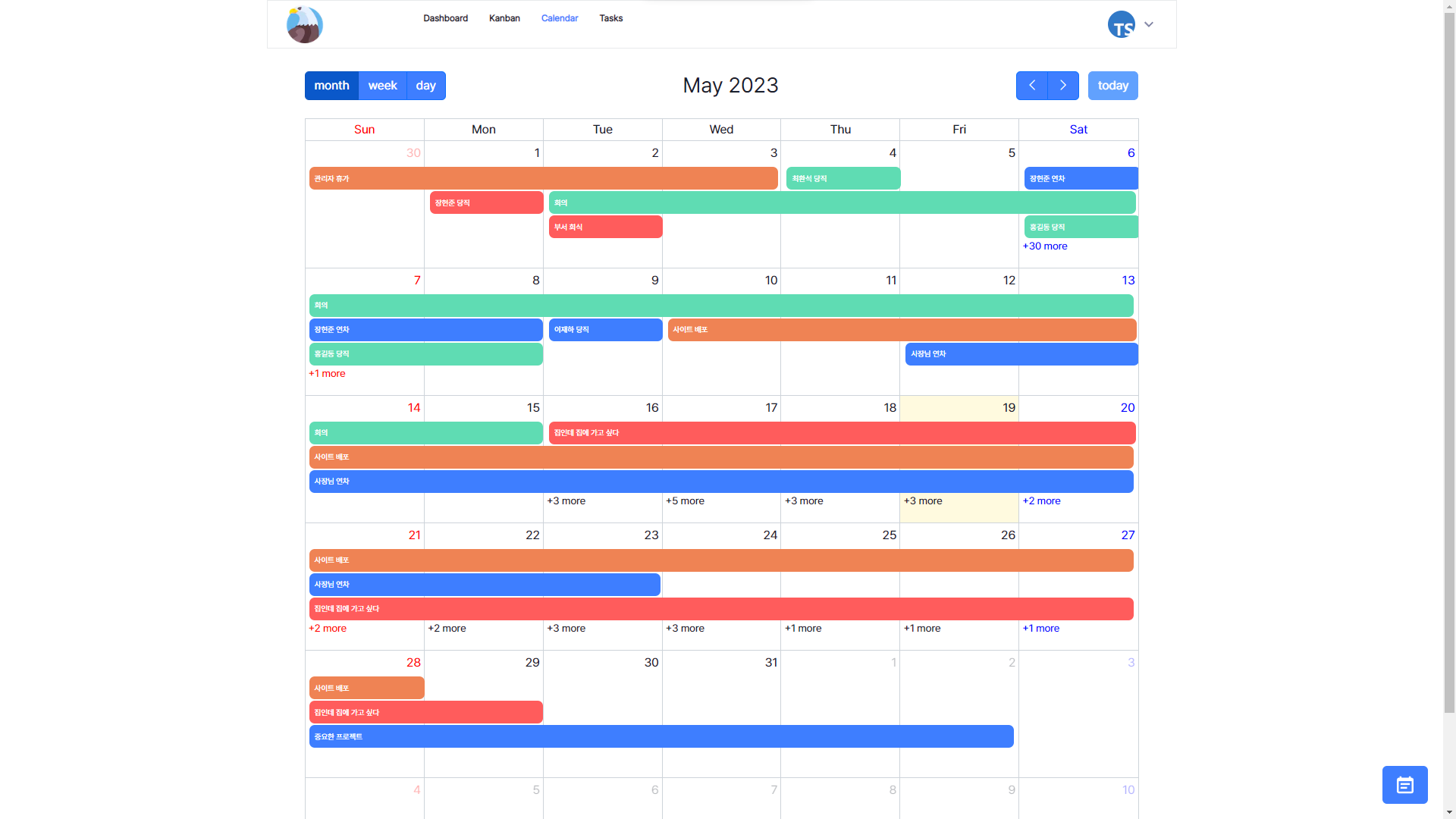Click the TS user avatar
Screen dimensions: 1456x819
click(1121, 24)
